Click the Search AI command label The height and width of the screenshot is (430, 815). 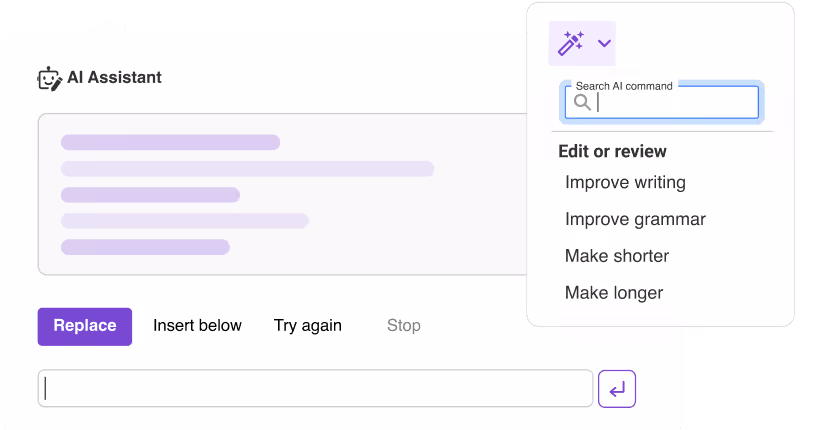pos(624,86)
